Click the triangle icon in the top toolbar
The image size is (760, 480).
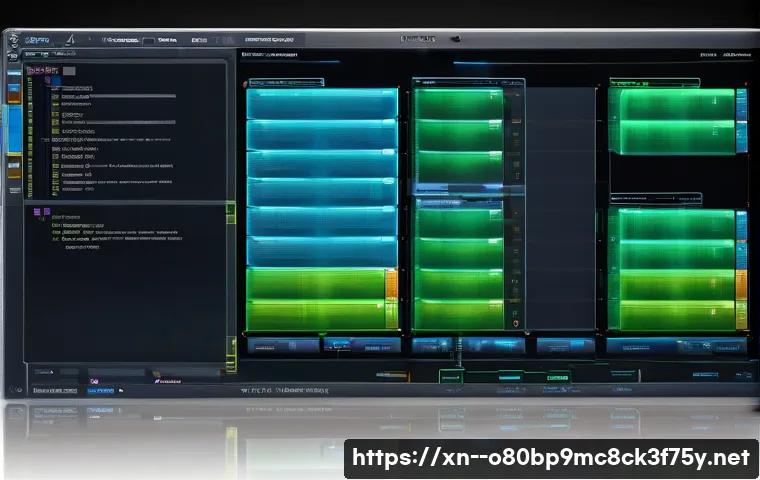[x=70, y=39]
